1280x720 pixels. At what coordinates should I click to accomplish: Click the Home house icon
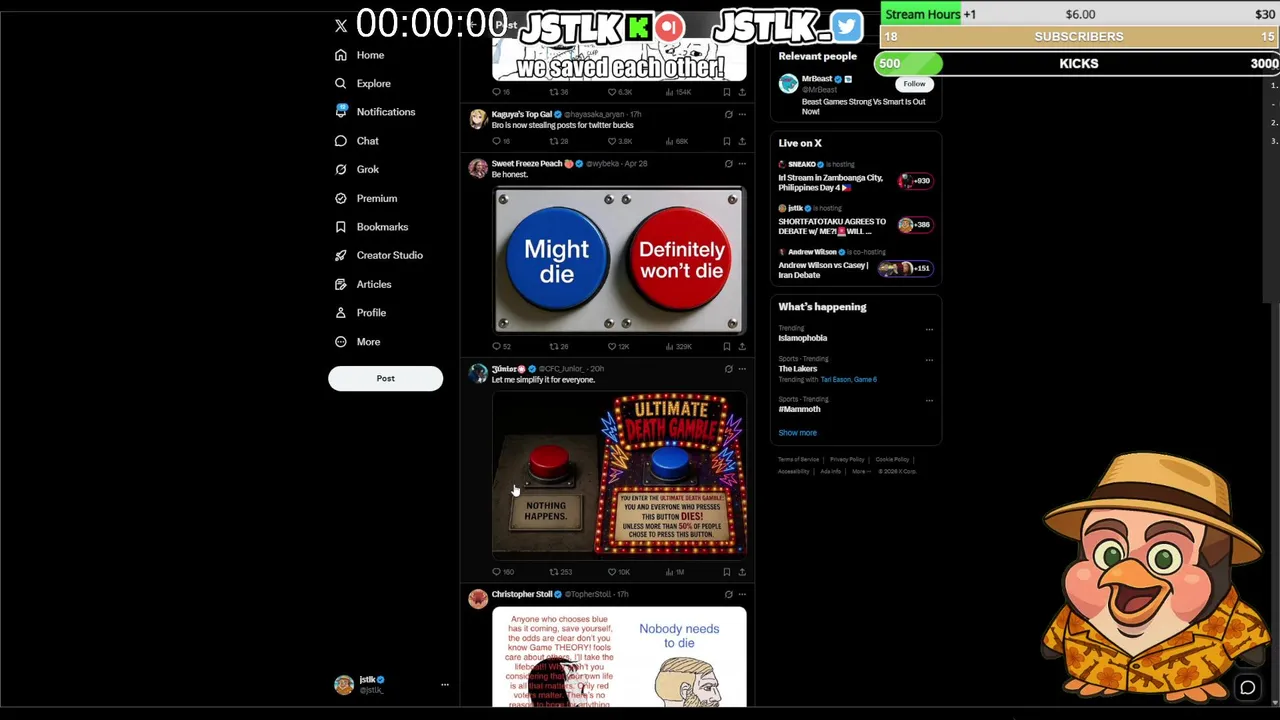[341, 55]
